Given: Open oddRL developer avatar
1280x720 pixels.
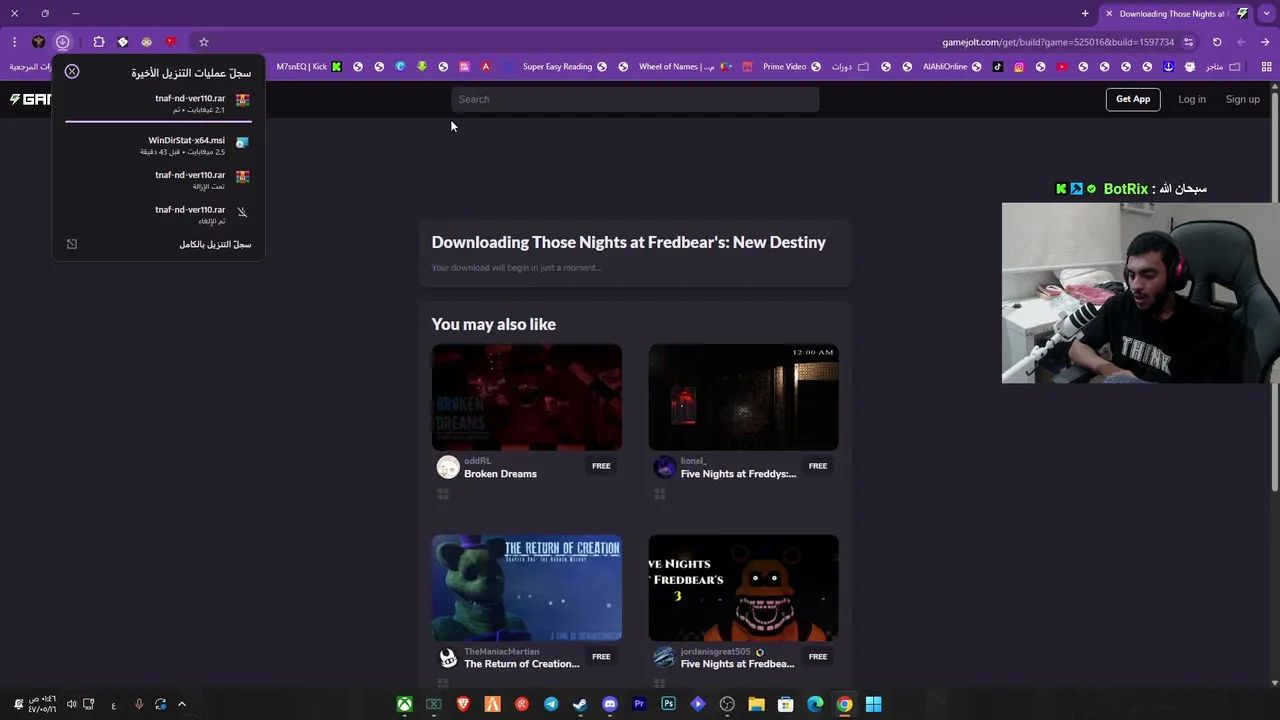Looking at the screenshot, I should click(x=448, y=467).
